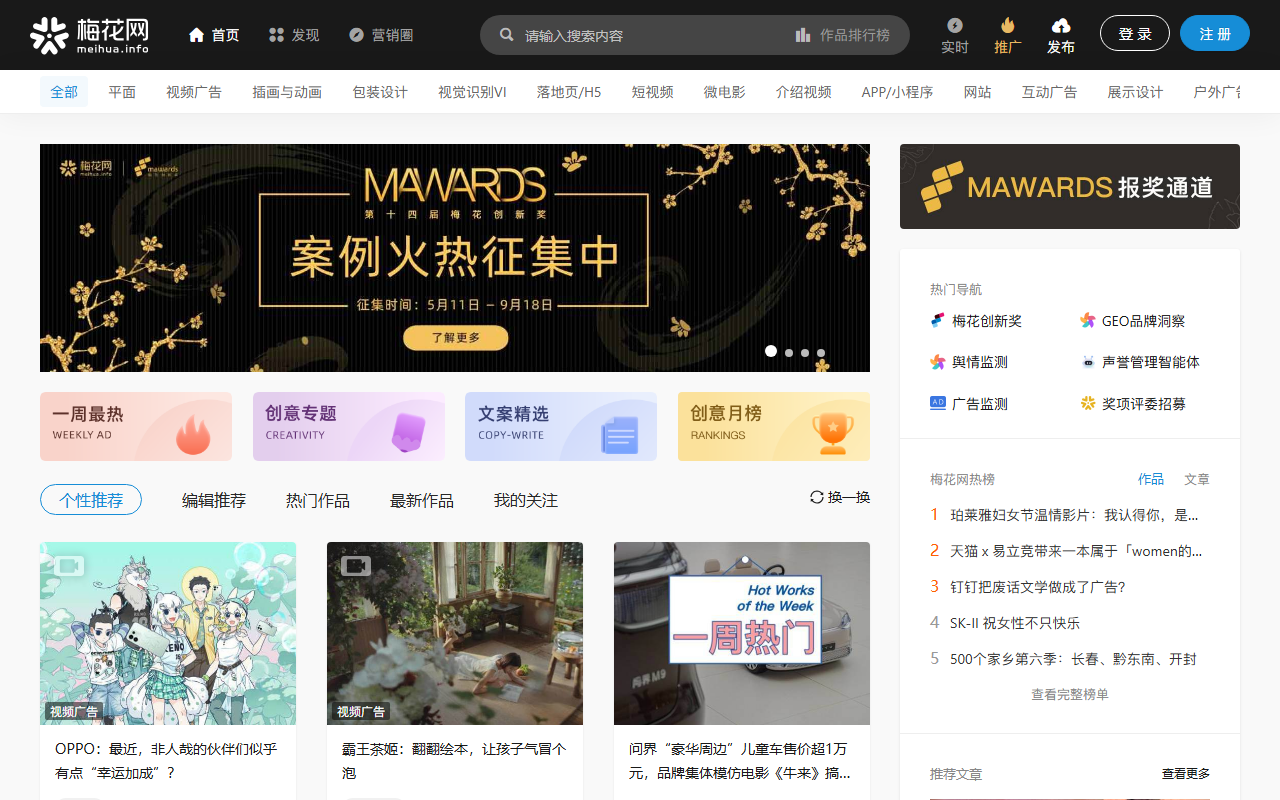Screen dimensions: 1280x800
Task: Open the 发现 discover nav item
Action: pyautogui.click(x=294, y=35)
